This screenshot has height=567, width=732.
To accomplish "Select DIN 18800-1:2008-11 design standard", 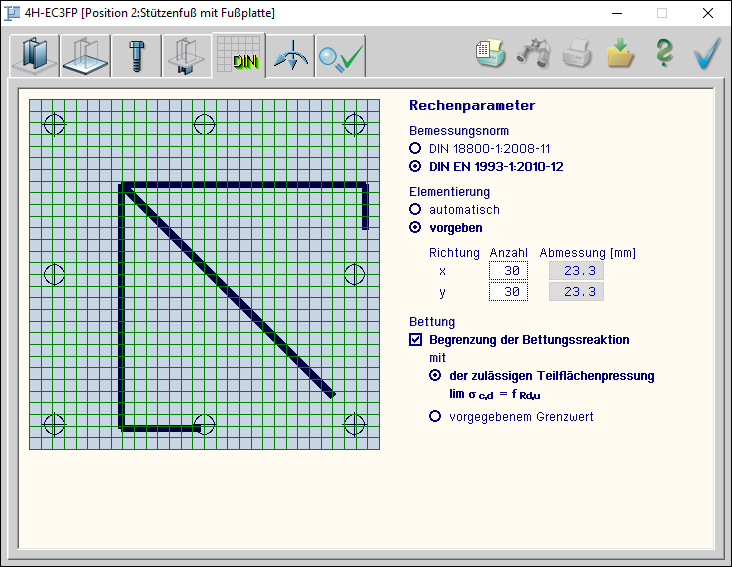I will (x=416, y=148).
